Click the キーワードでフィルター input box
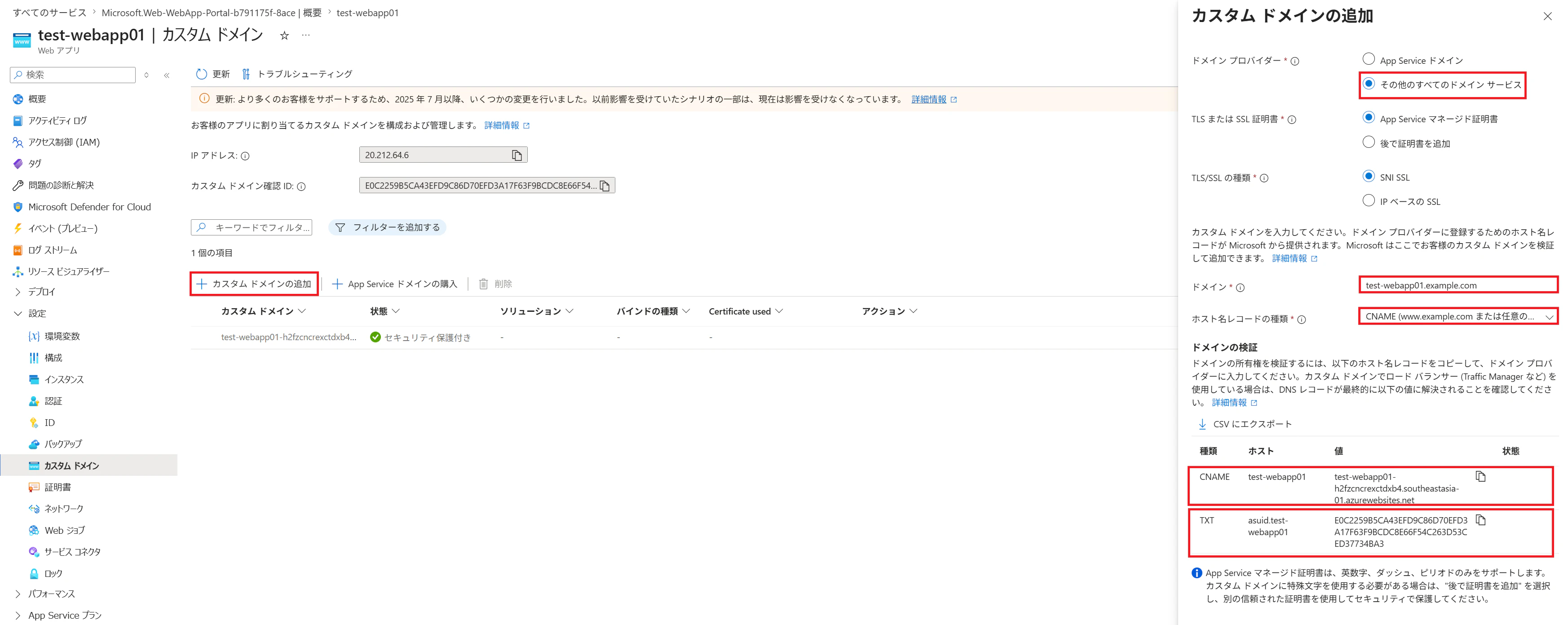Image resolution: width=1568 pixels, height=625 pixels. 252,228
